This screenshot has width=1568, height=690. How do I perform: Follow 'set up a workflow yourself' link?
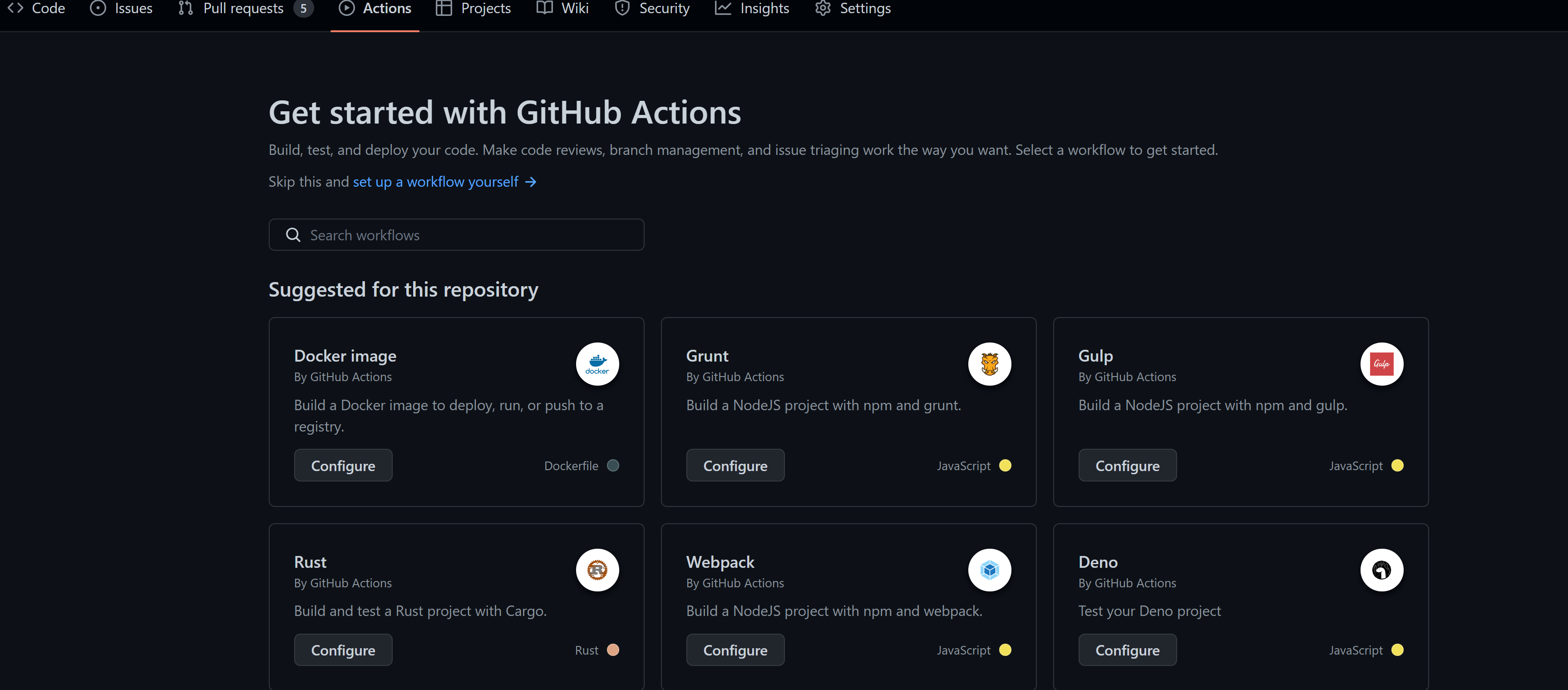click(x=436, y=182)
